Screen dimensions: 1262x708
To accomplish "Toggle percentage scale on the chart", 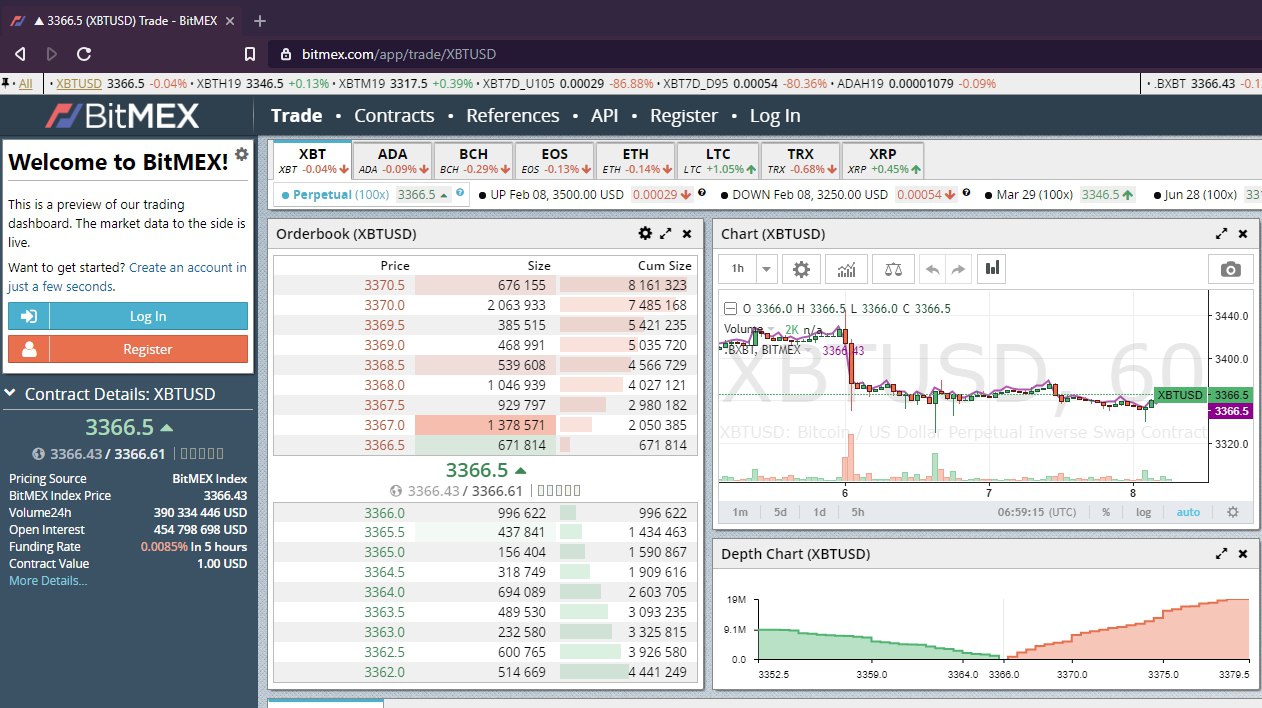I will click(x=1106, y=512).
